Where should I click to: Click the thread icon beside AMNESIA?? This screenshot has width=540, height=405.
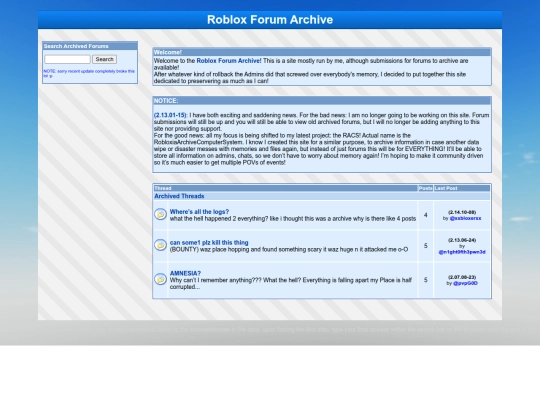tap(160, 279)
